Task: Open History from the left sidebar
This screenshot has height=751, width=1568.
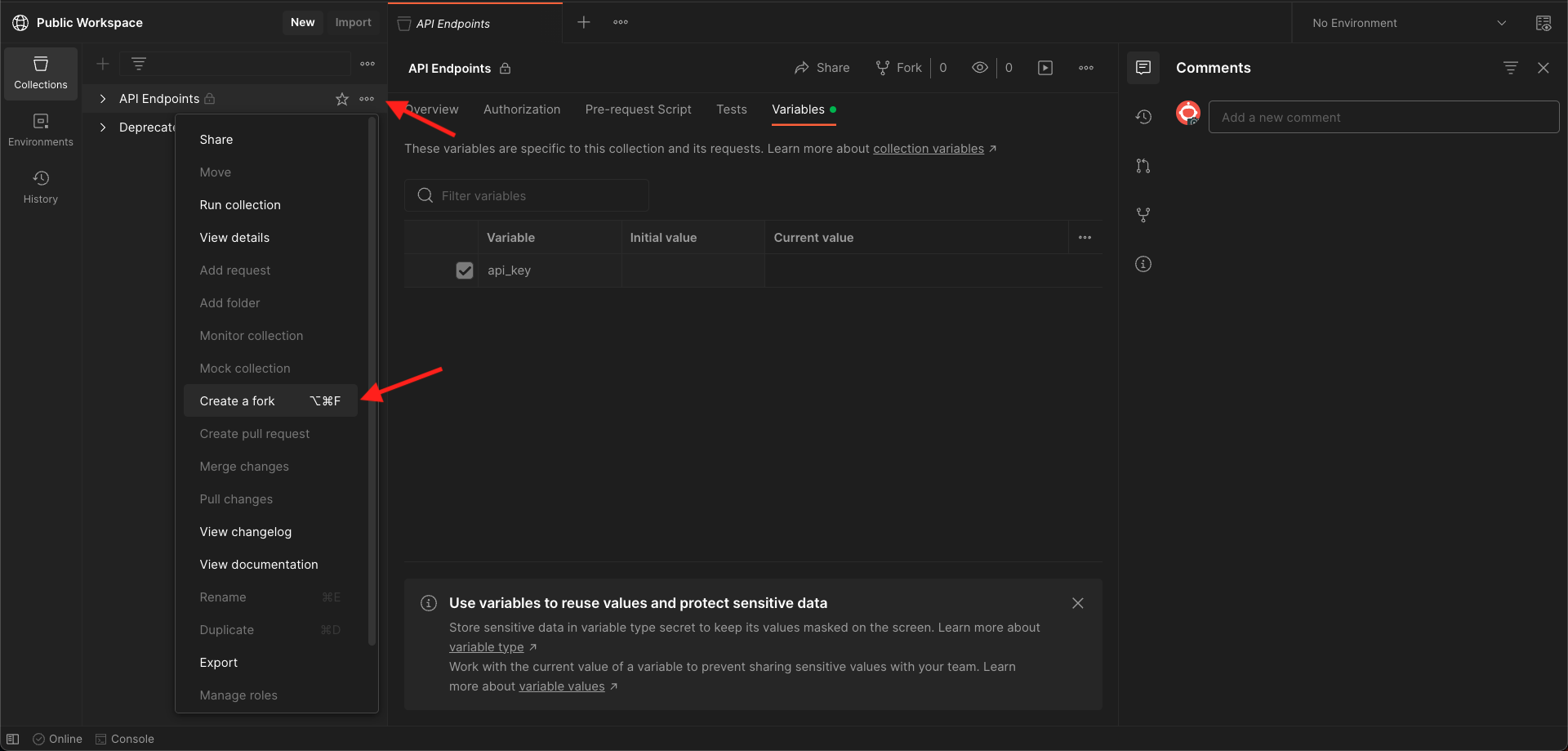Action: coord(40,185)
